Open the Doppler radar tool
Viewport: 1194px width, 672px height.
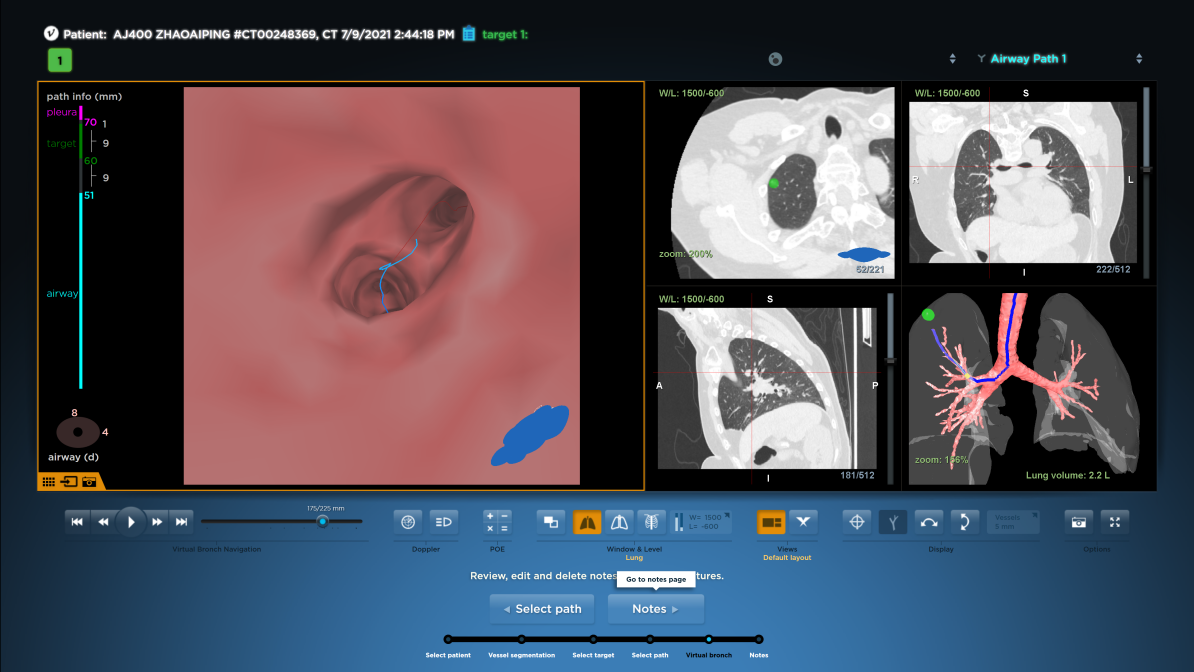coord(407,521)
